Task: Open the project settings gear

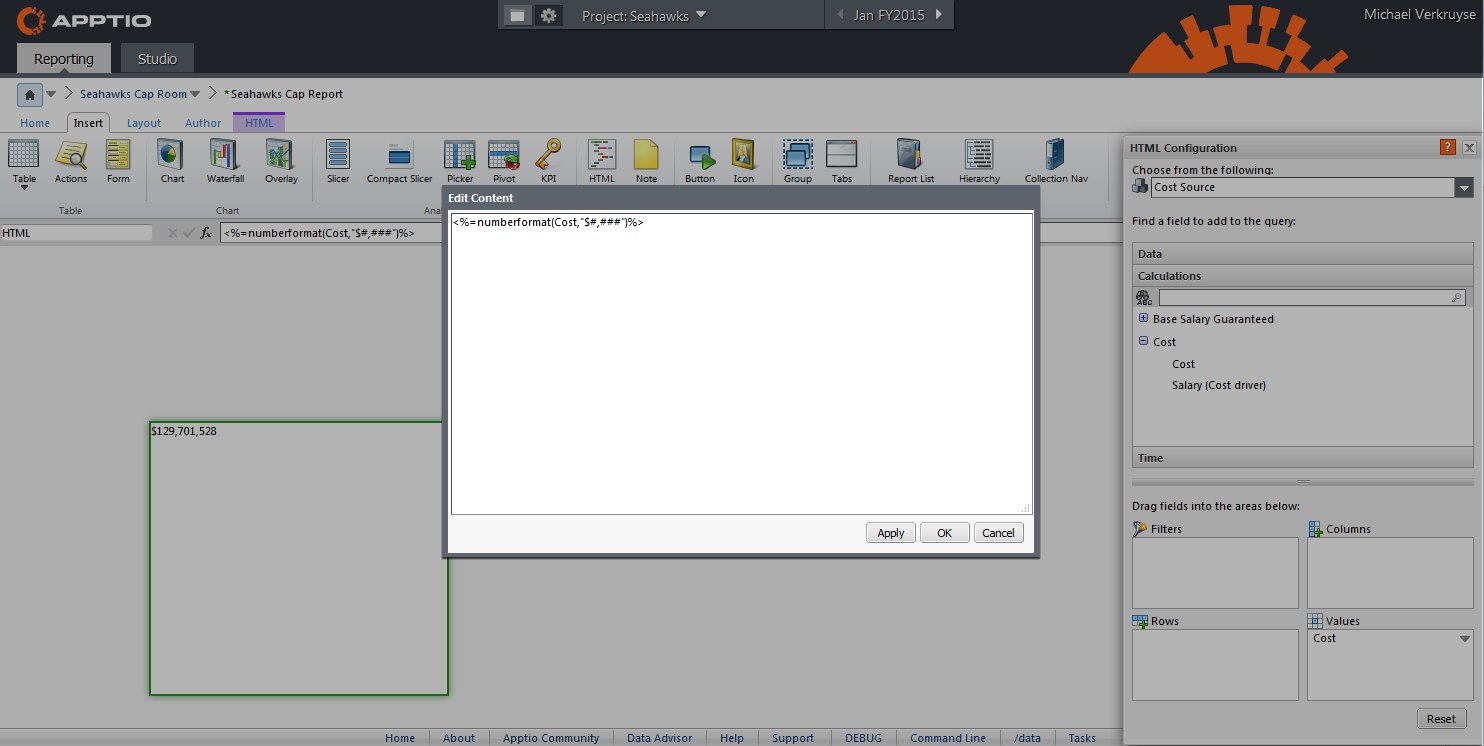Action: point(546,15)
